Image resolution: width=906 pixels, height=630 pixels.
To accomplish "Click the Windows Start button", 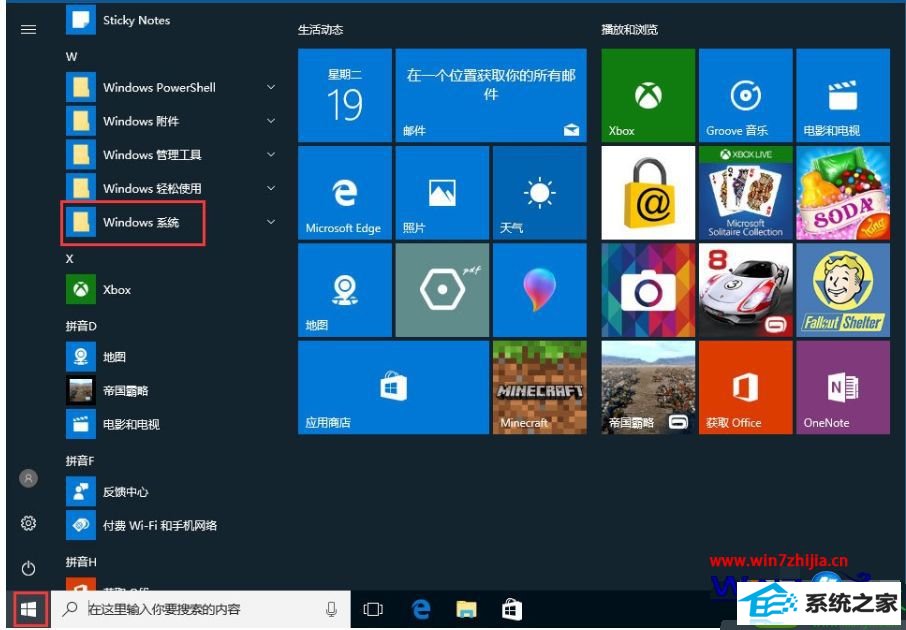I will 28,609.
